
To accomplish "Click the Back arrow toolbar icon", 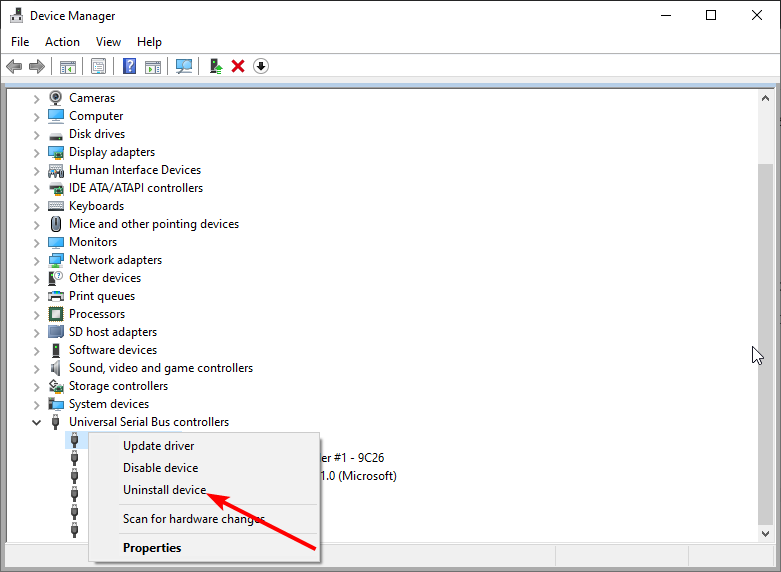I will 14,66.
